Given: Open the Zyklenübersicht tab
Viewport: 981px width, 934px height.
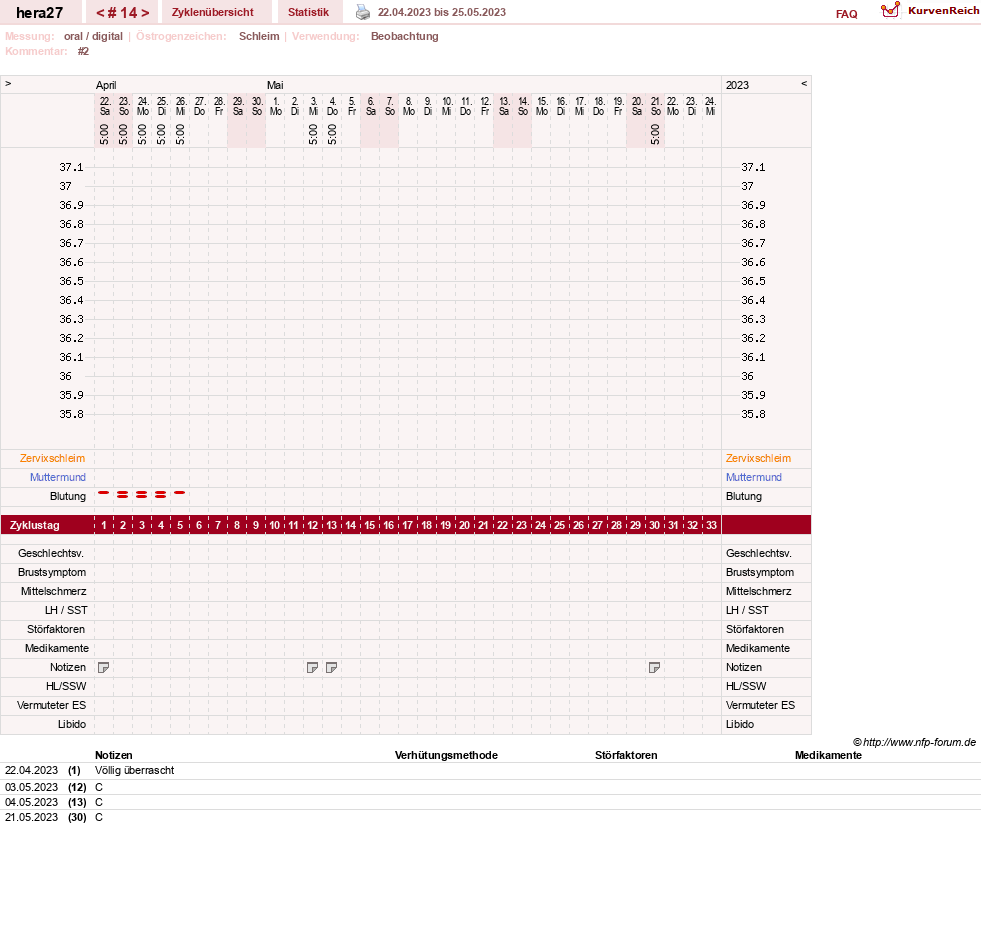Looking at the screenshot, I should point(213,12).
